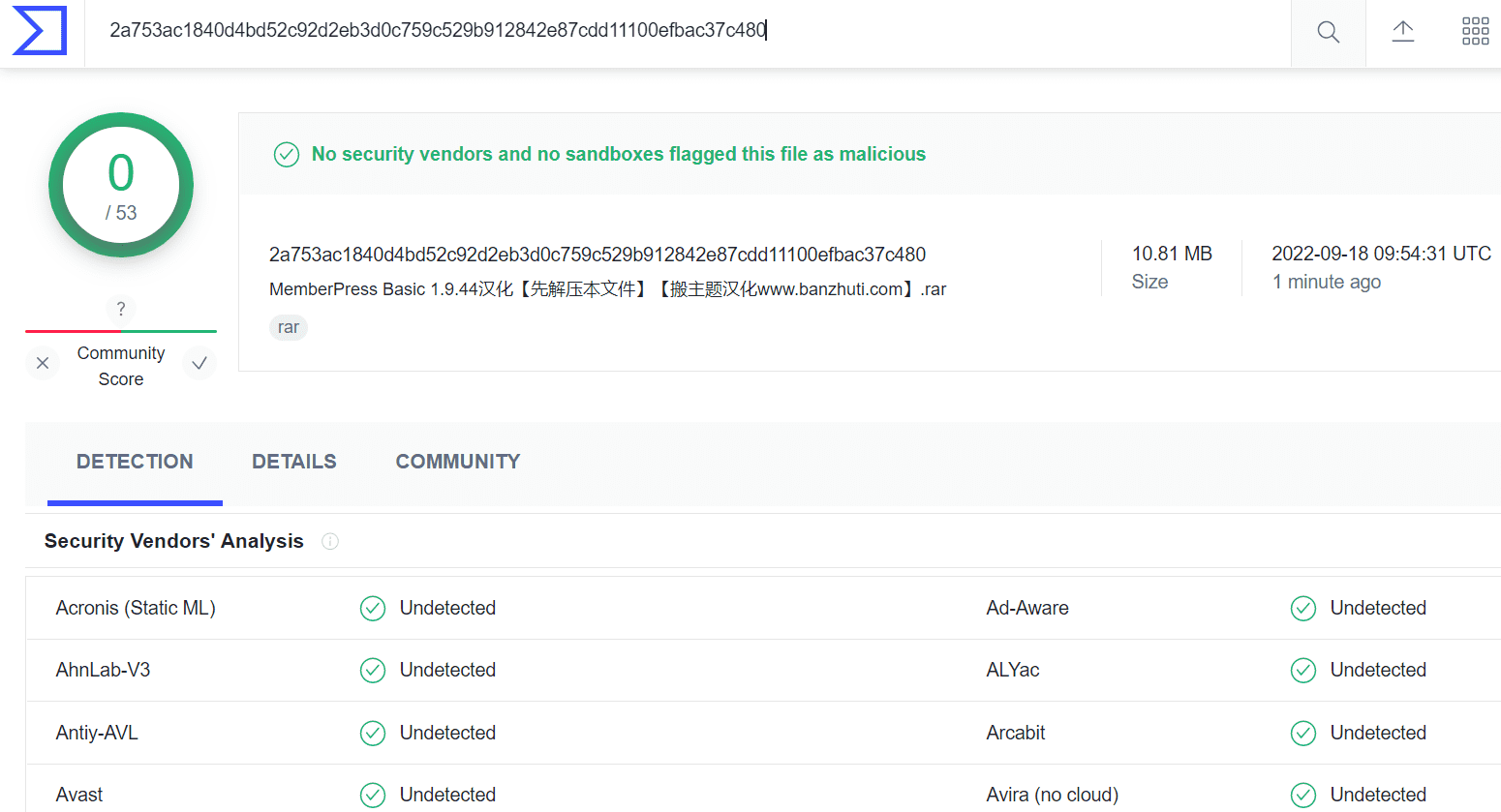Click the VirusTotal sigma logo

click(40, 30)
